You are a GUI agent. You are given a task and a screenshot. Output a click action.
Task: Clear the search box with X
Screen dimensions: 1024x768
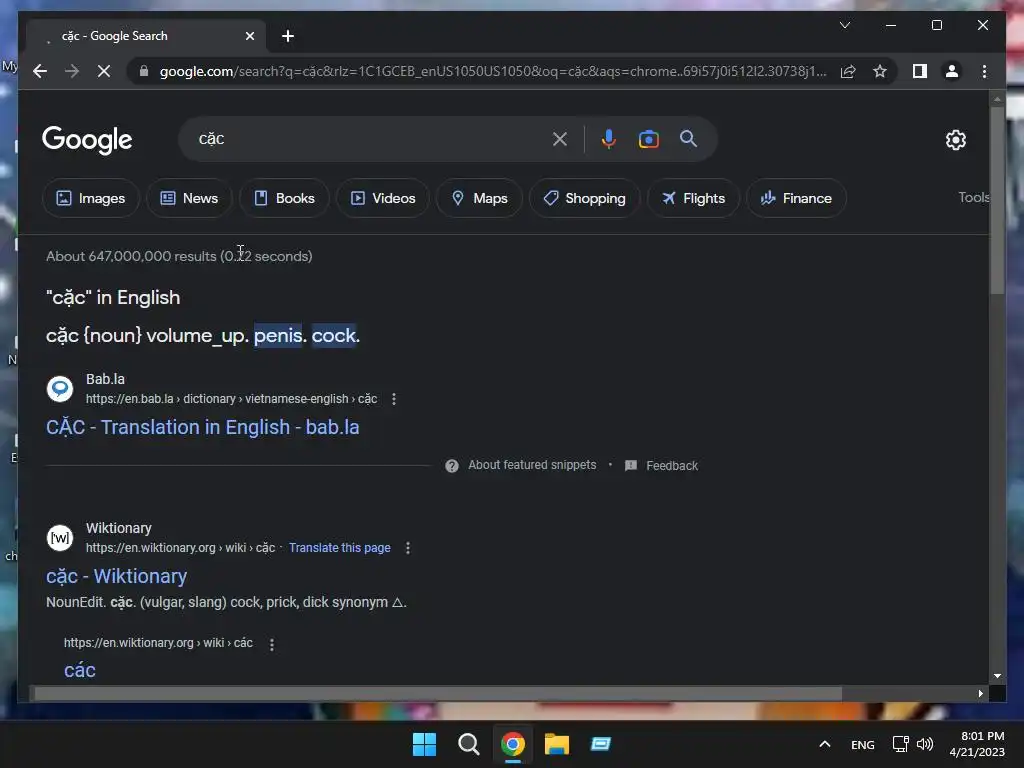pyautogui.click(x=560, y=138)
